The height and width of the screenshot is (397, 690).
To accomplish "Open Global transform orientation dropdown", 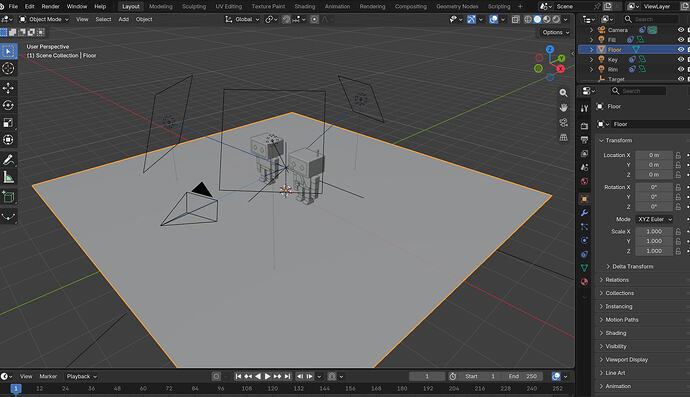I will tap(242, 19).
